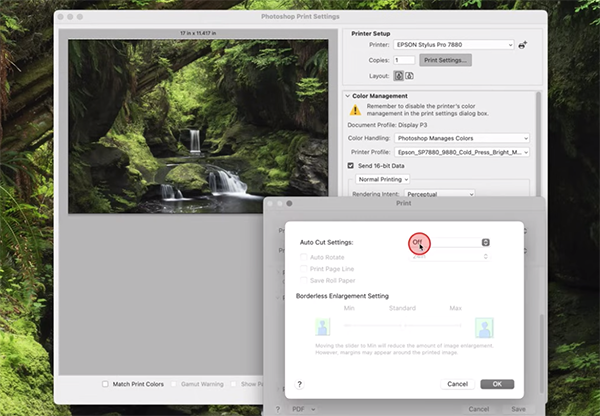Enable Auto Rotate checkbox

(x=303, y=257)
